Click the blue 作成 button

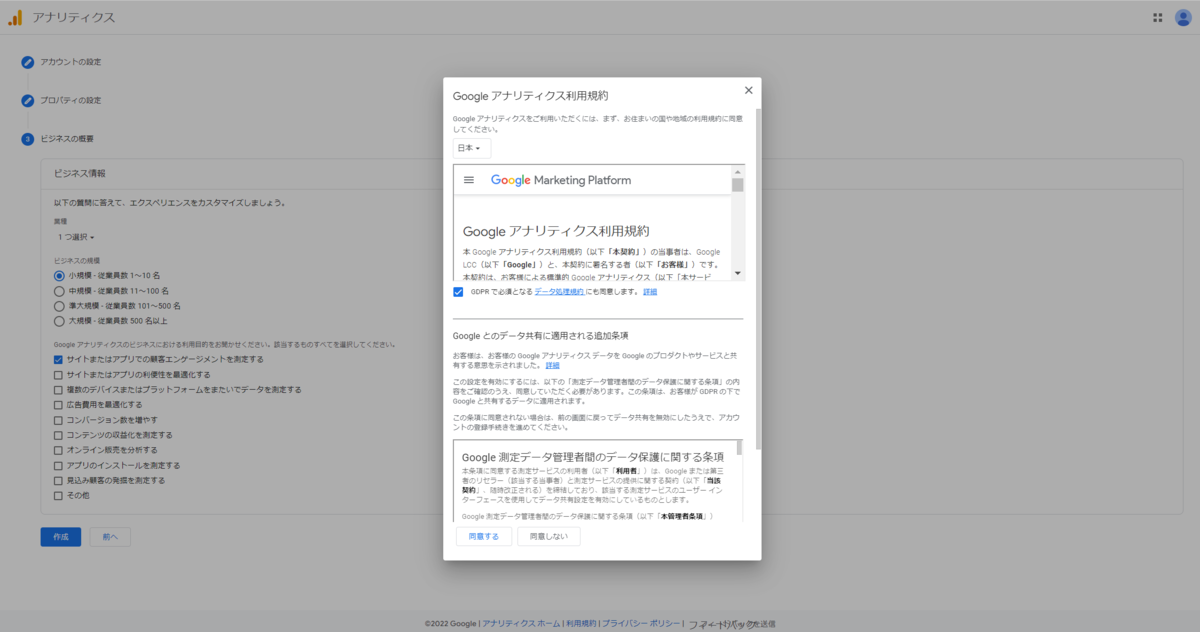[x=60, y=537]
